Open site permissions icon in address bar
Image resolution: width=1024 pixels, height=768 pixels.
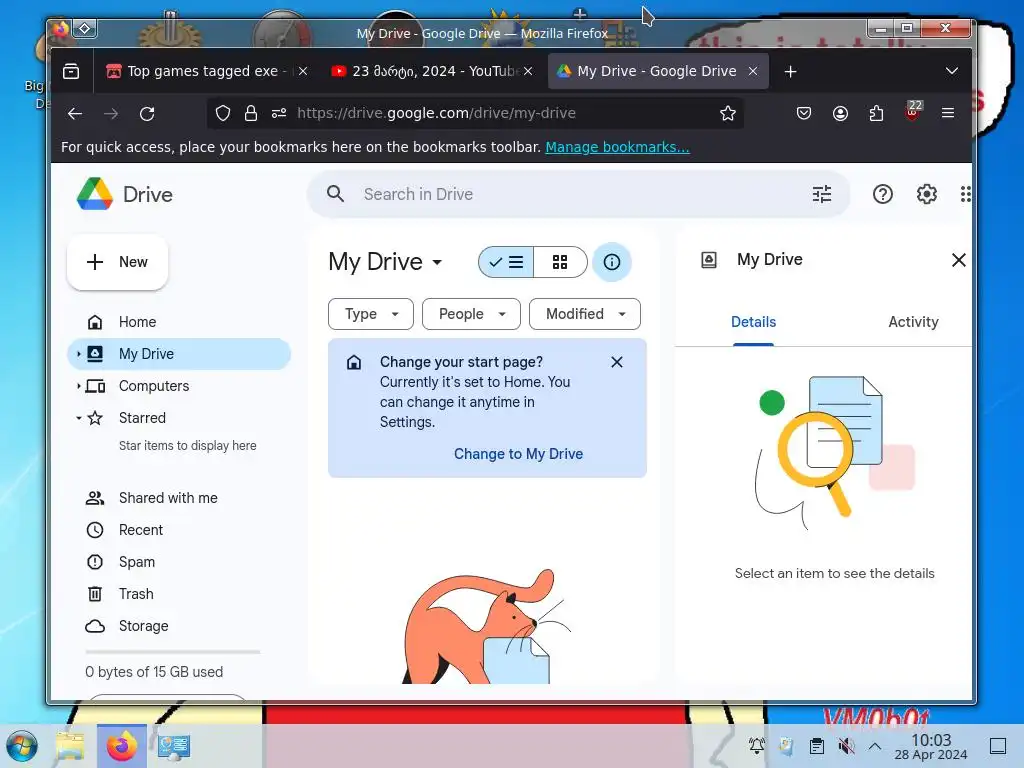(x=279, y=113)
